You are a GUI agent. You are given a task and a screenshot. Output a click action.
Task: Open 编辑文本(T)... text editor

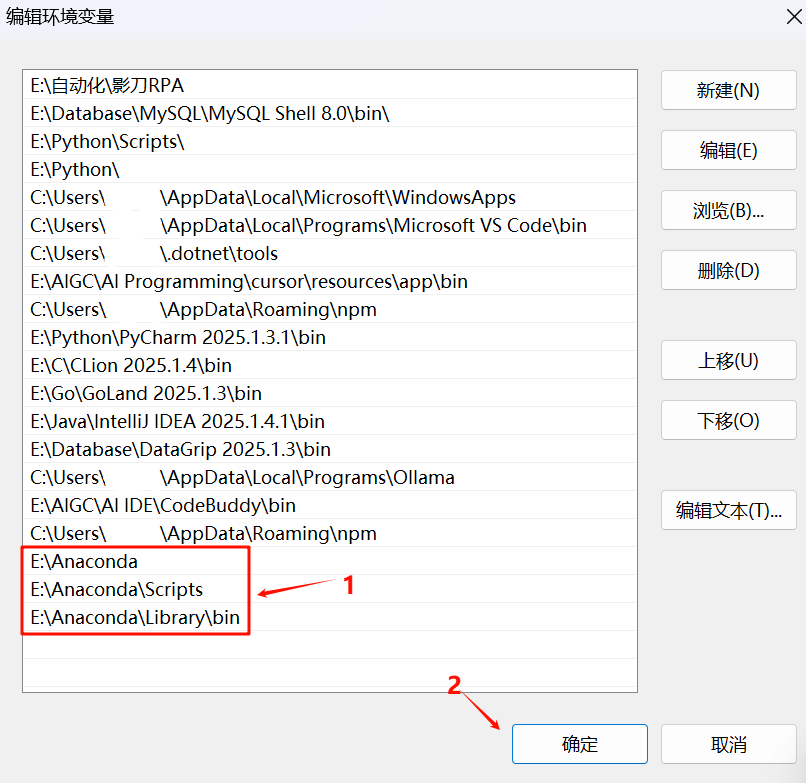pyautogui.click(x=728, y=511)
